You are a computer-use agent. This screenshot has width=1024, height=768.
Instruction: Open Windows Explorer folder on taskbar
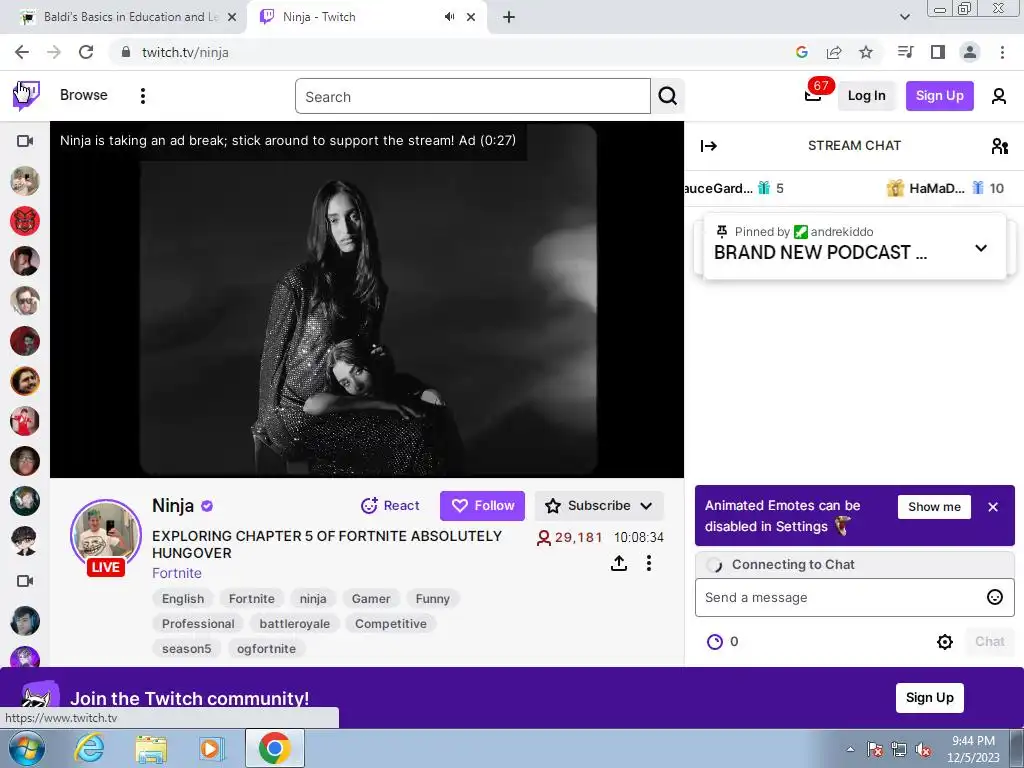(151, 748)
